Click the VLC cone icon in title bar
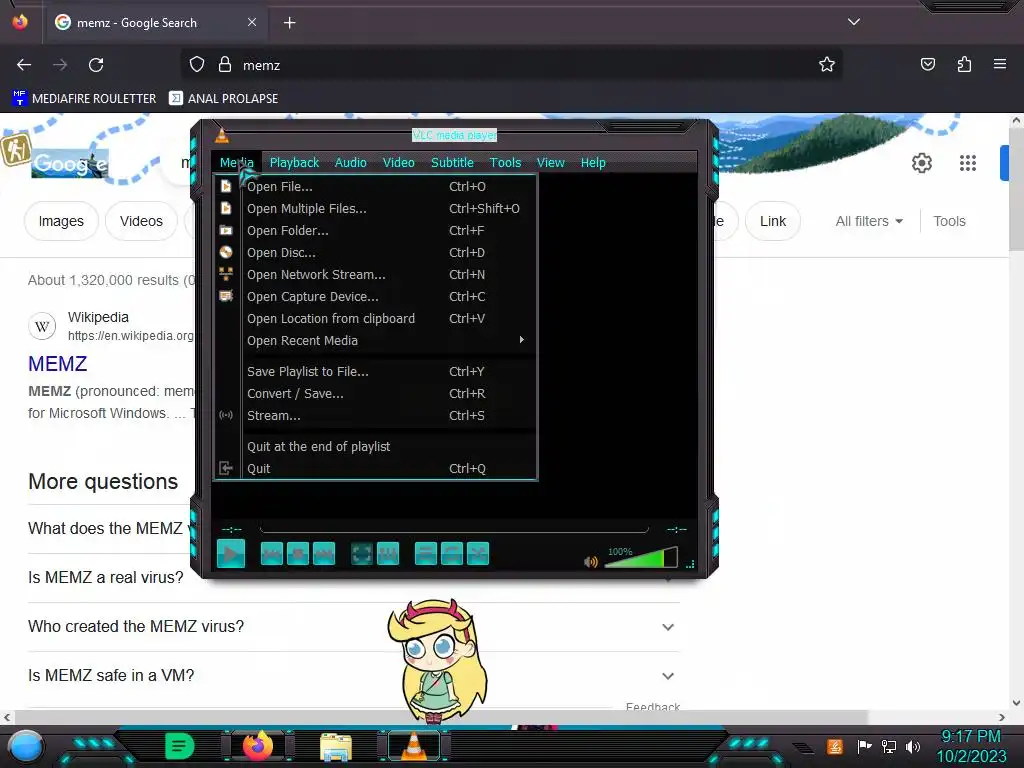 [222, 135]
